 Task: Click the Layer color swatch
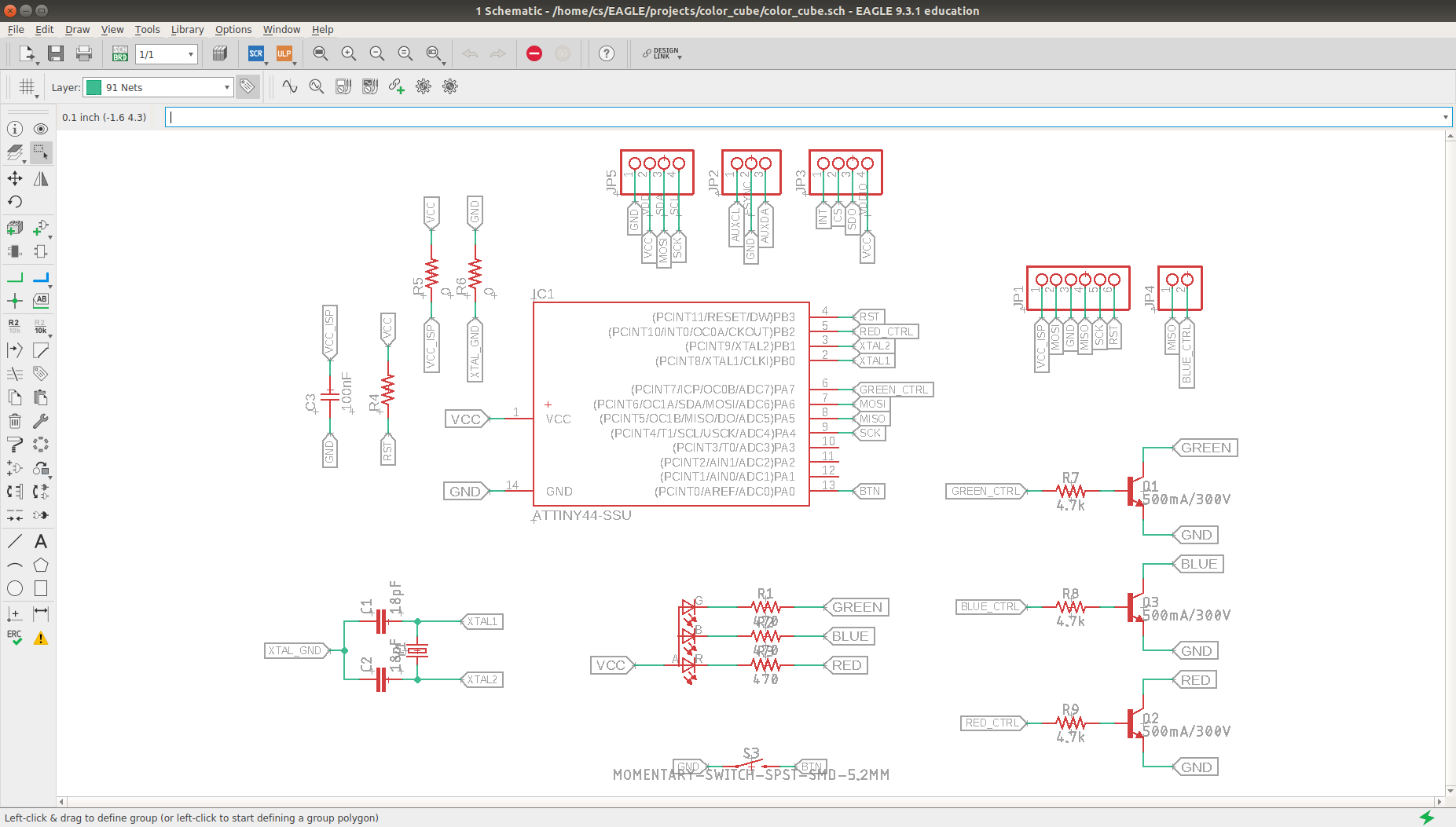tap(94, 87)
